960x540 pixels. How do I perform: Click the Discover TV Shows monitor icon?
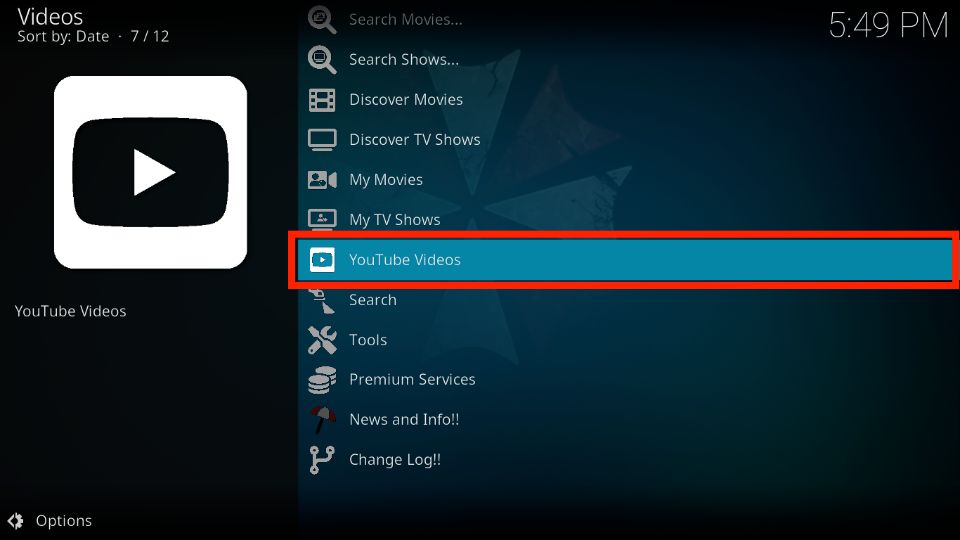[x=322, y=140]
